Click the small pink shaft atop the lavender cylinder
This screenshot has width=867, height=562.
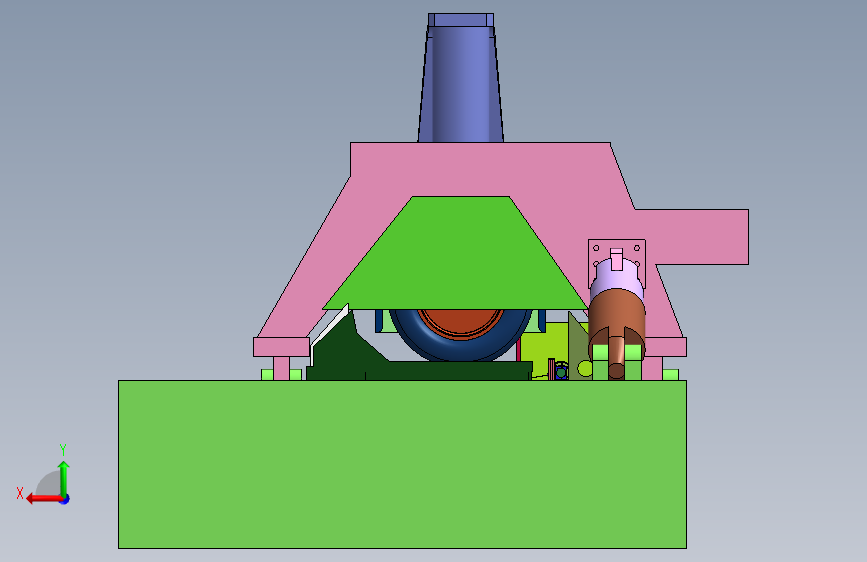(617, 259)
